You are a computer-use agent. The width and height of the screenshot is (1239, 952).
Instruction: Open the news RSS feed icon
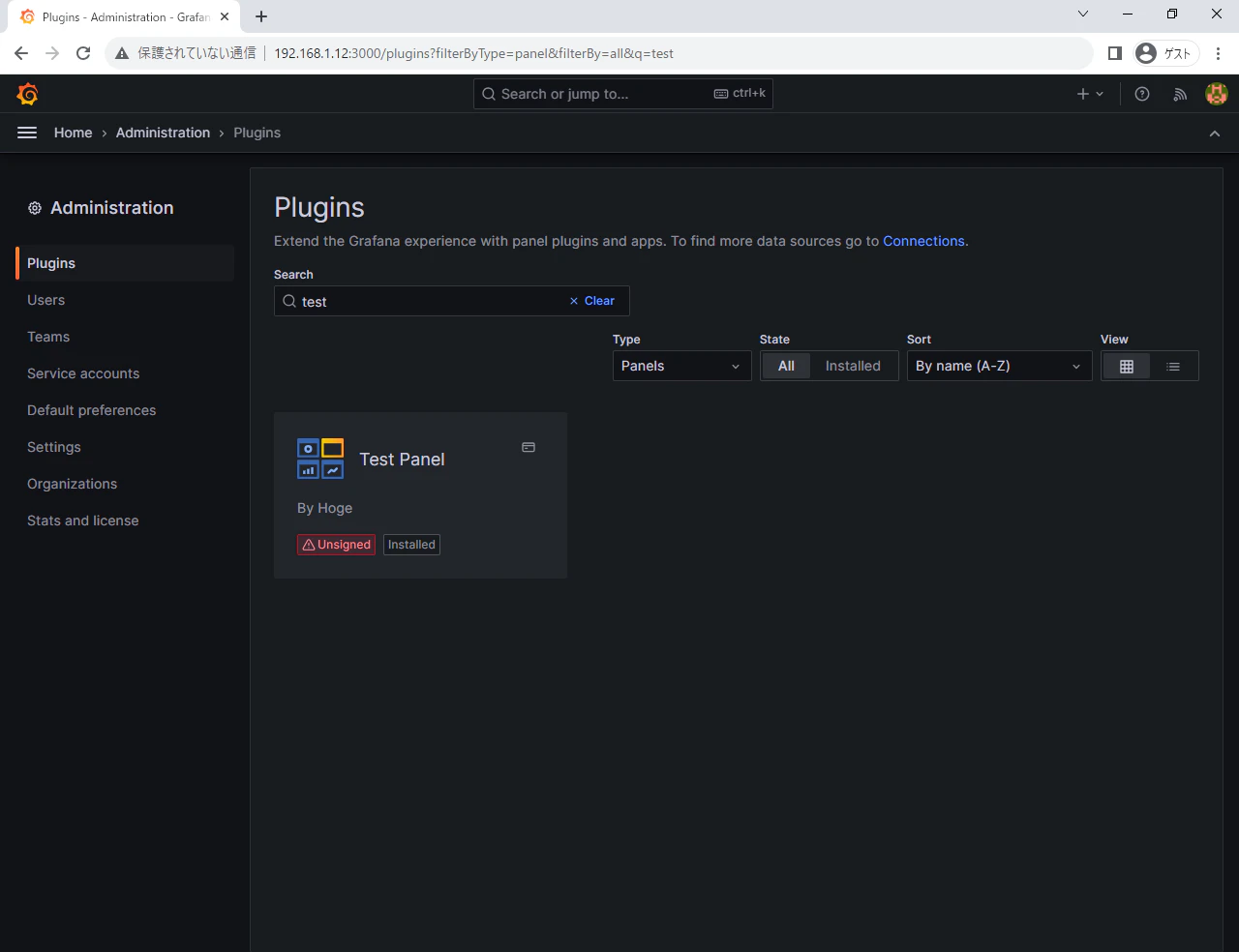[1180, 94]
